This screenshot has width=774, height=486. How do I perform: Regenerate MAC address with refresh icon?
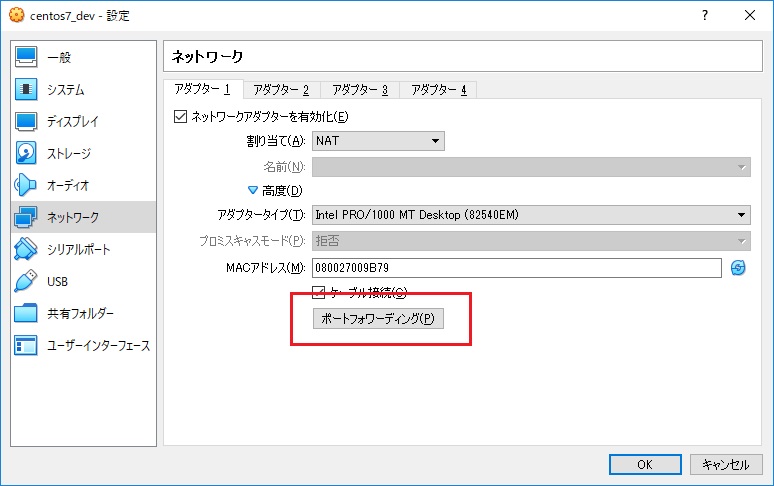tap(738, 268)
